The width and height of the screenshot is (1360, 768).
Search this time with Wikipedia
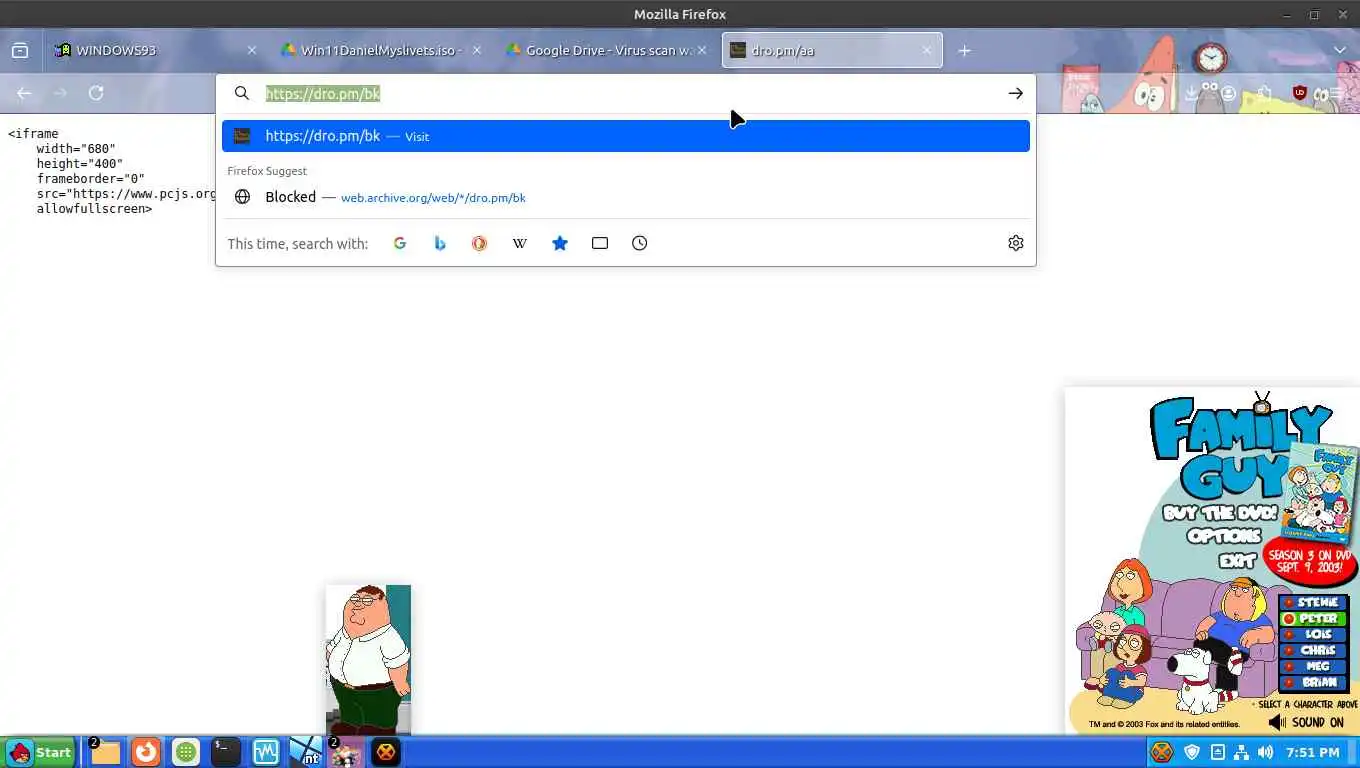pyautogui.click(x=520, y=243)
